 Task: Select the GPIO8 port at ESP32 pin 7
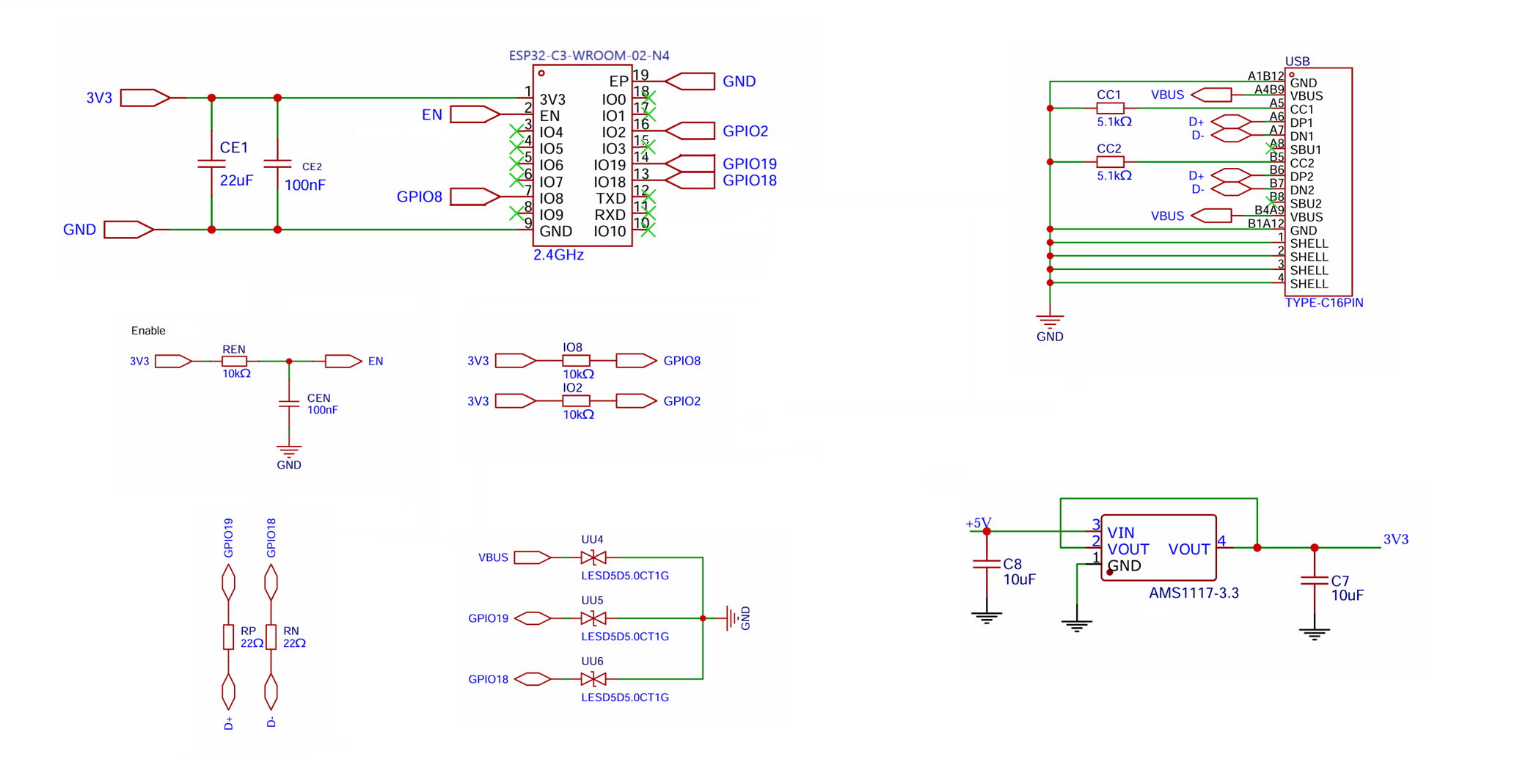(475, 197)
